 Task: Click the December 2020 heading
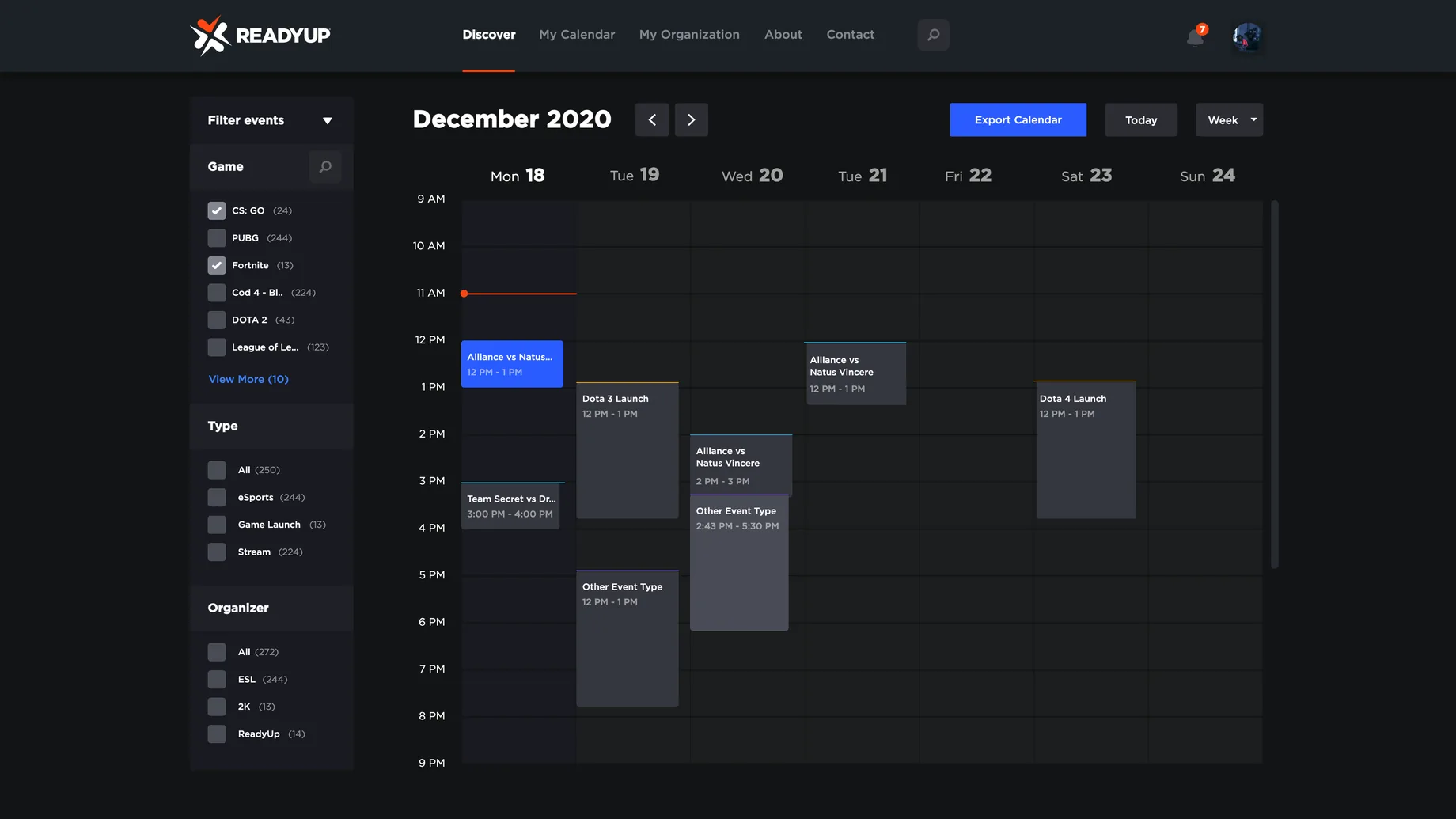(x=512, y=119)
